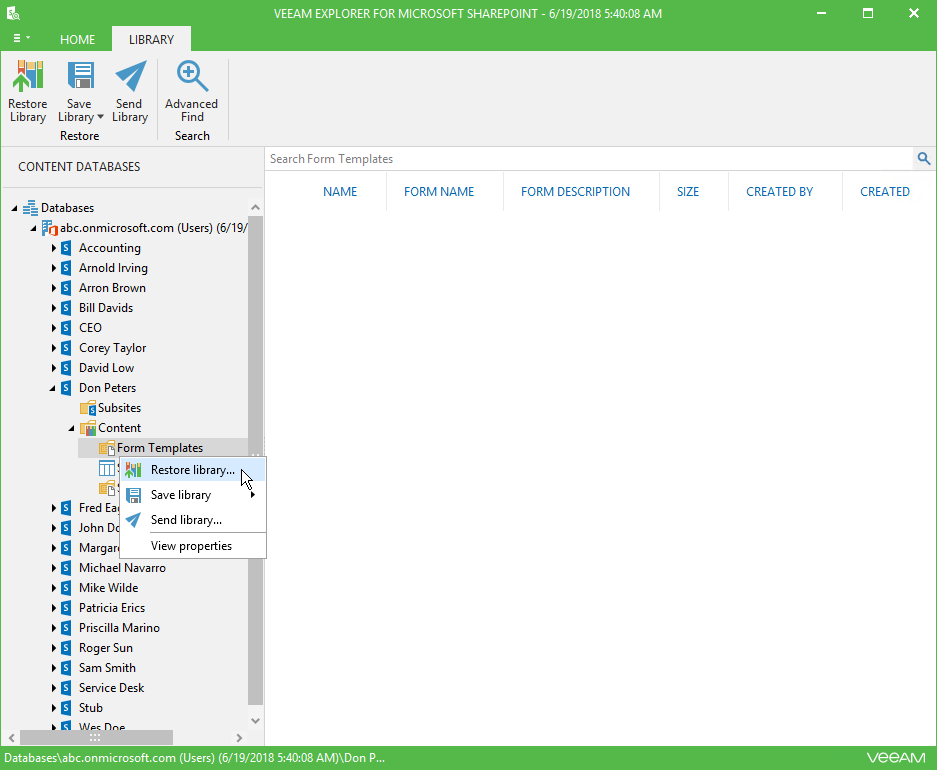Select the Mike Wilde tree item

(109, 588)
